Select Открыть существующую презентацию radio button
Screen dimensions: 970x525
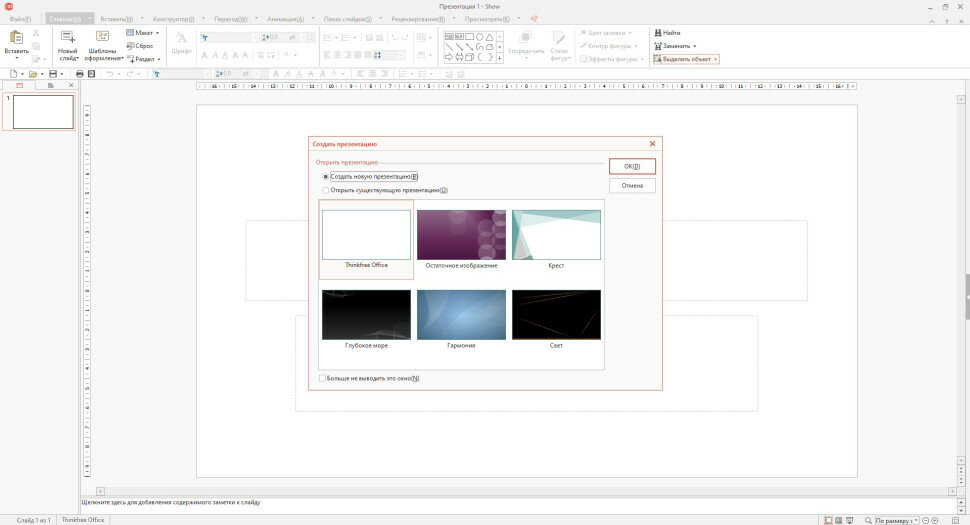325,190
